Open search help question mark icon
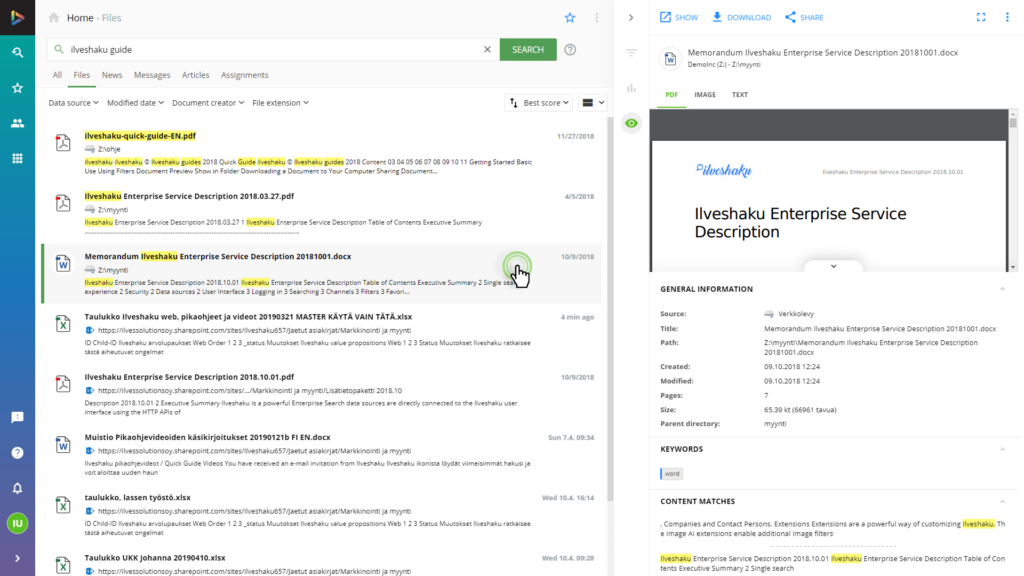1024x576 pixels. pos(570,50)
